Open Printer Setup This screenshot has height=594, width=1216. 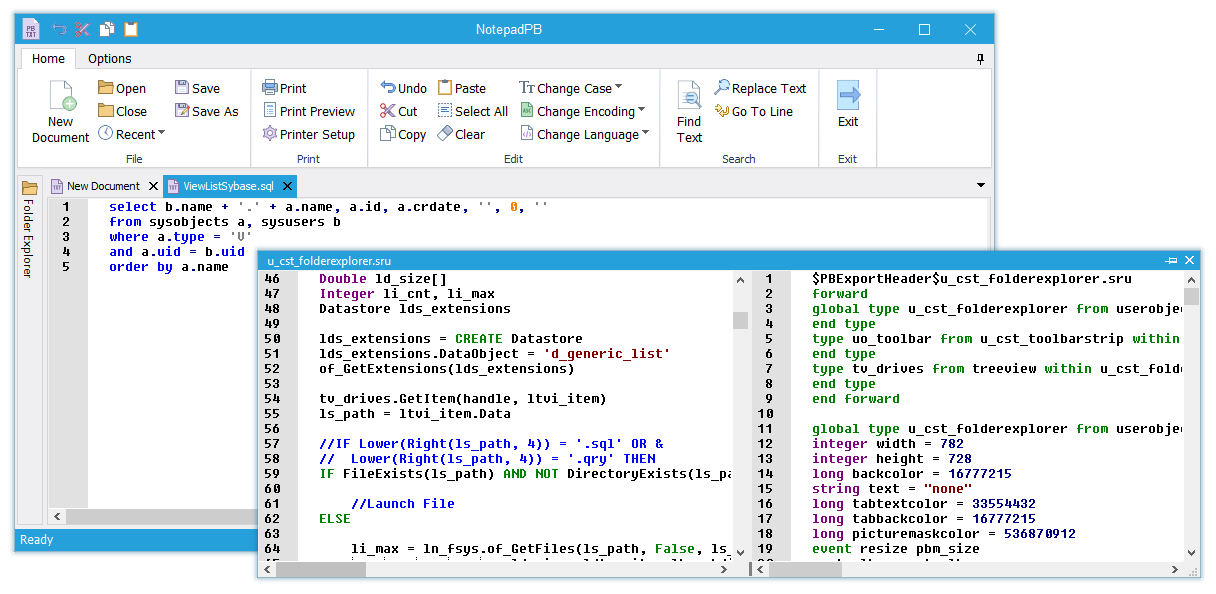pyautogui.click(x=309, y=134)
